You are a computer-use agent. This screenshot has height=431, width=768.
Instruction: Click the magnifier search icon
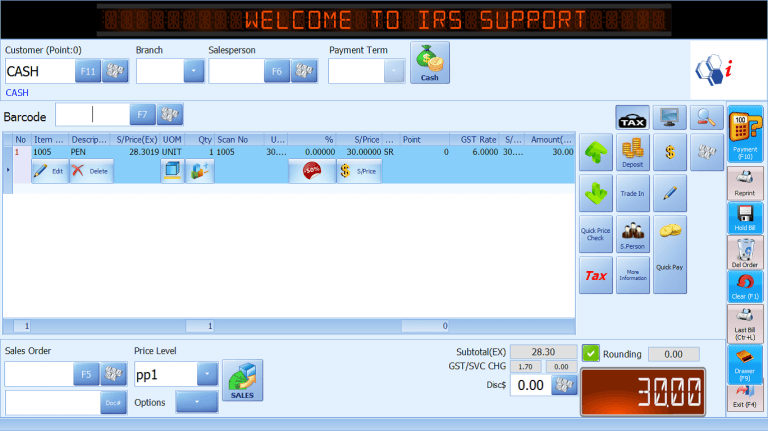tap(706, 118)
